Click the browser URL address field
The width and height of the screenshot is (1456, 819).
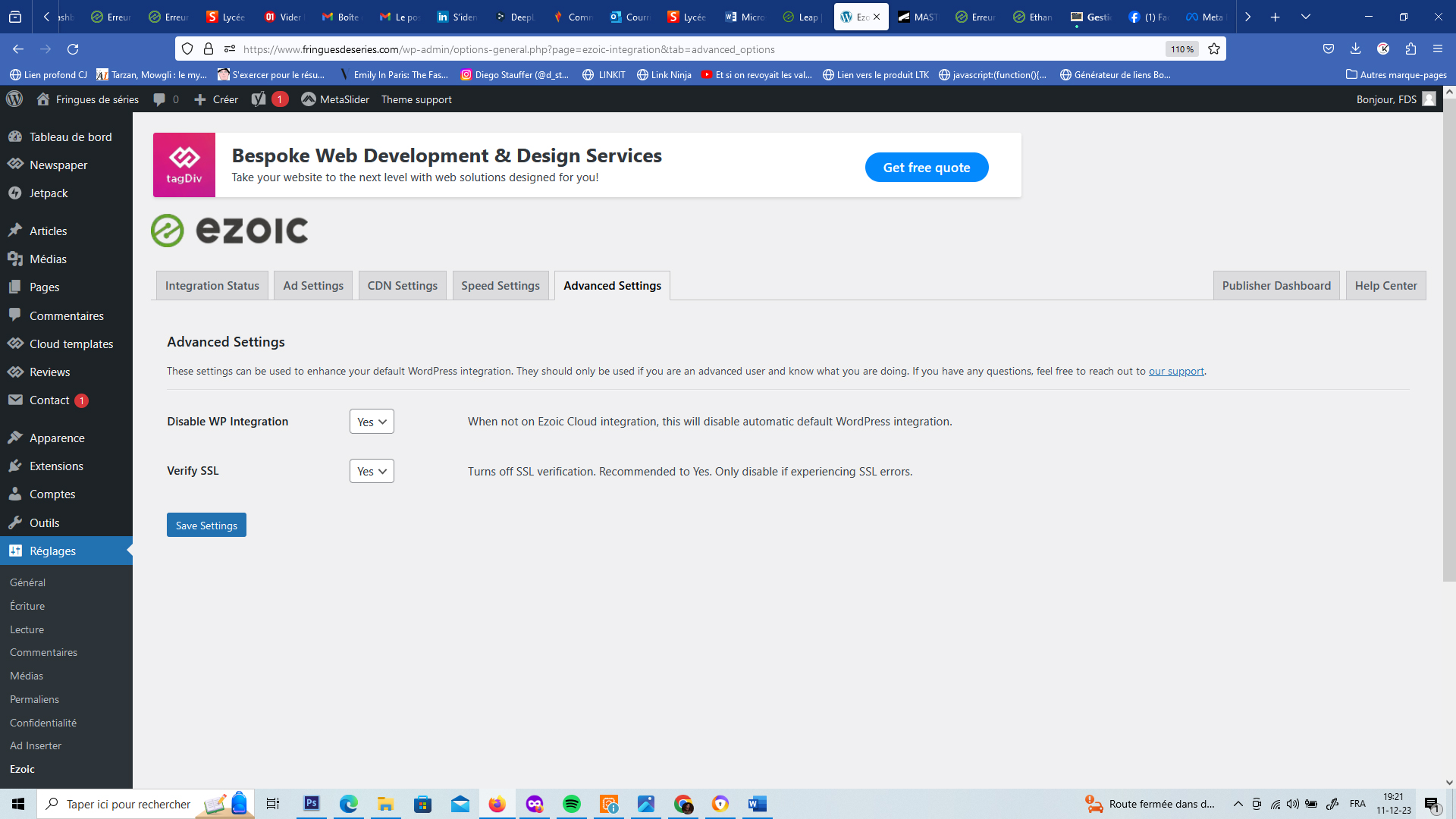[x=682, y=49]
